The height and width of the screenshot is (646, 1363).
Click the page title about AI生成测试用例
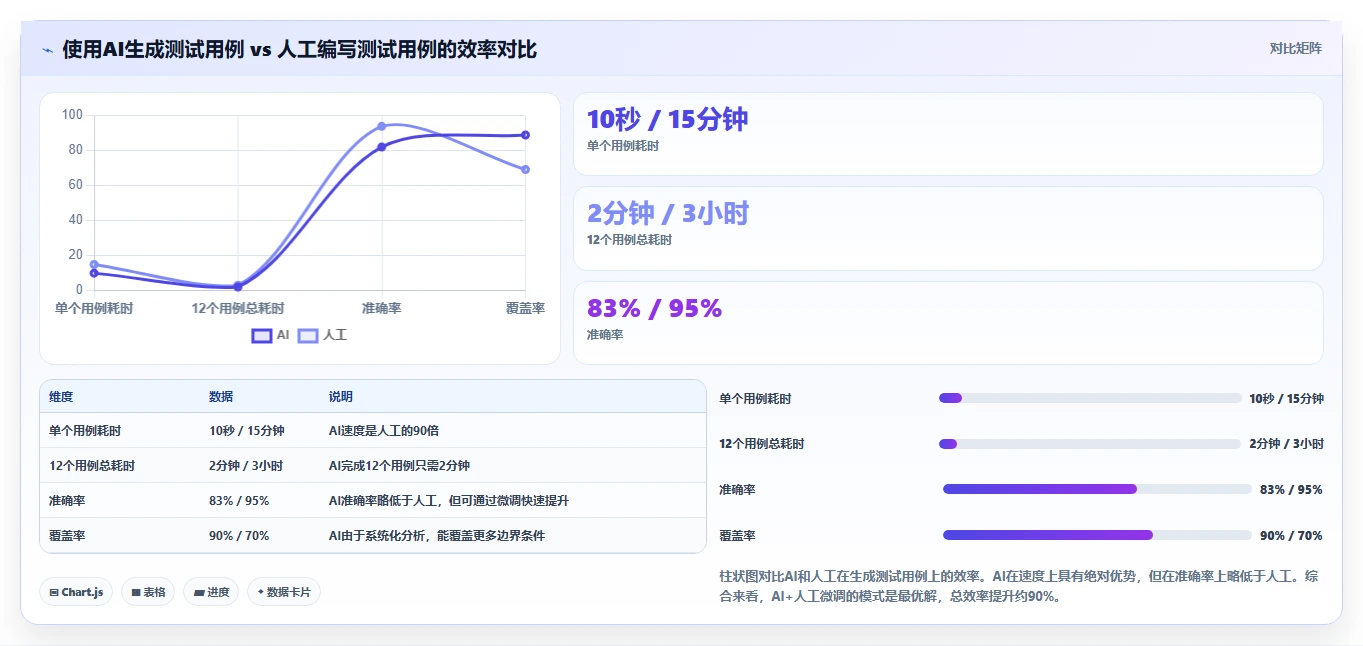299,49
